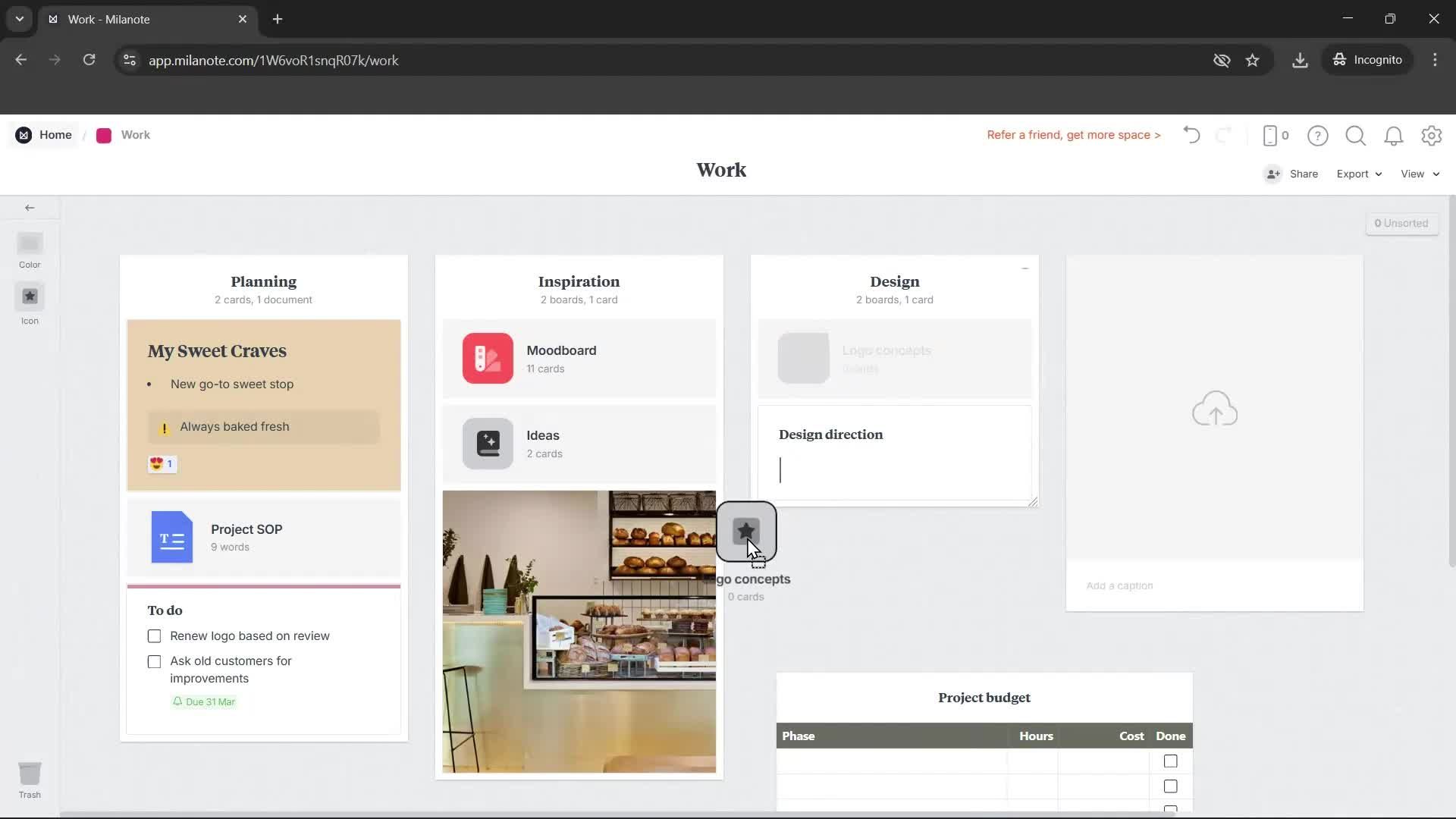The width and height of the screenshot is (1456, 819).
Task: Check off Ask old customers for improvements
Action: coord(154,661)
